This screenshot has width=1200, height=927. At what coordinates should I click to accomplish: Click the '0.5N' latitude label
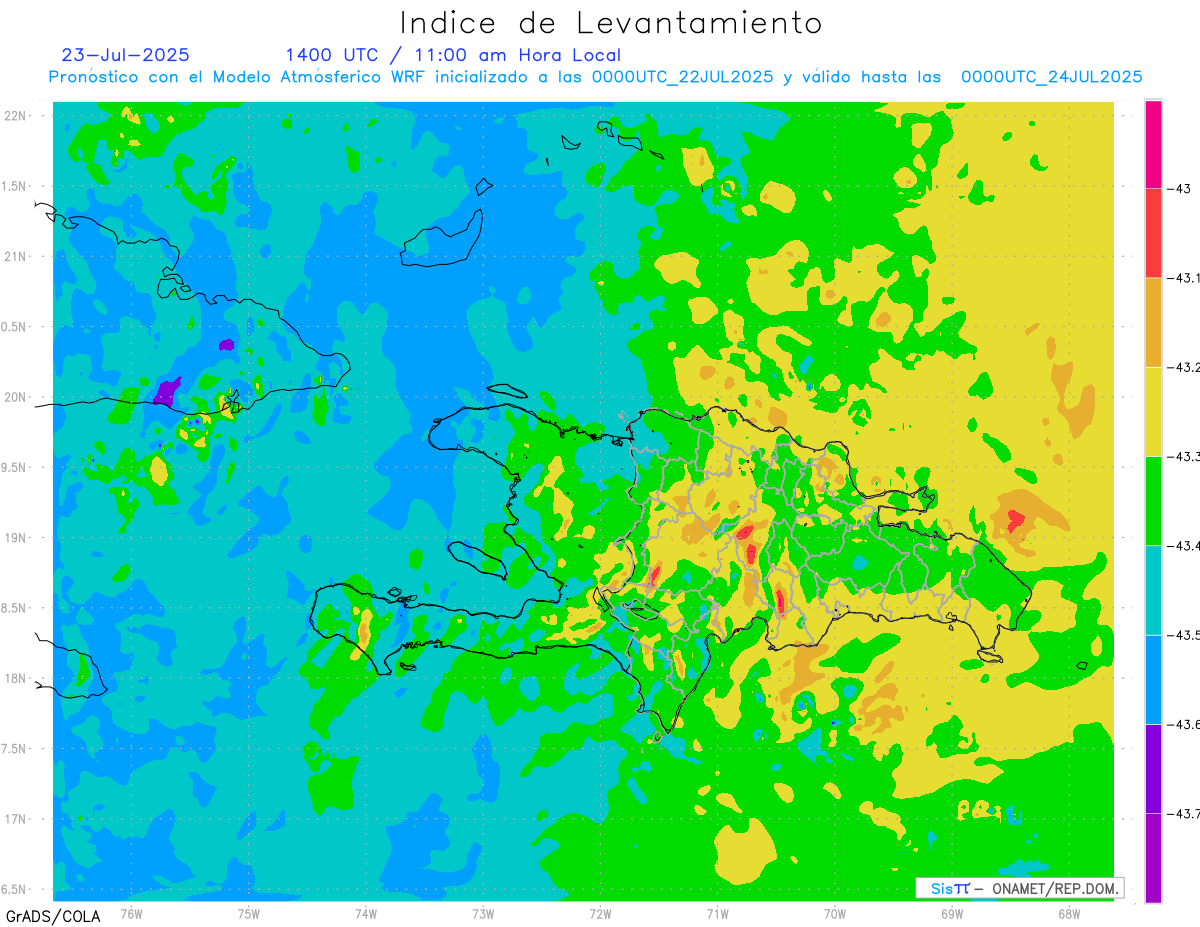pos(14,327)
